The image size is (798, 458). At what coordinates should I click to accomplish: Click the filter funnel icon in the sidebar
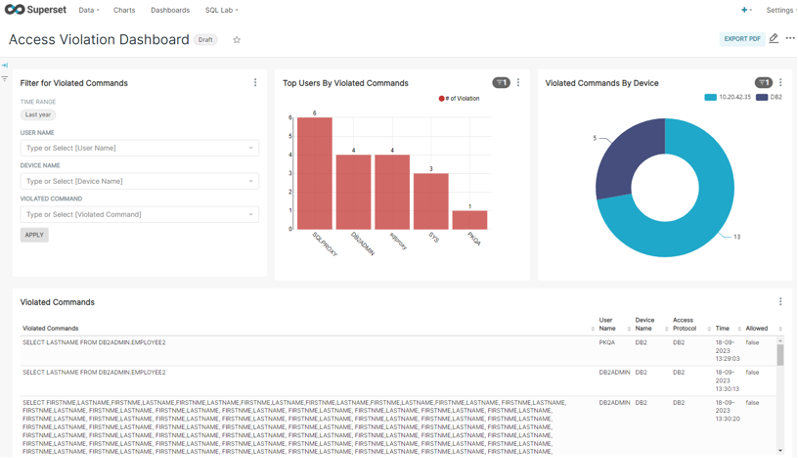[5, 79]
